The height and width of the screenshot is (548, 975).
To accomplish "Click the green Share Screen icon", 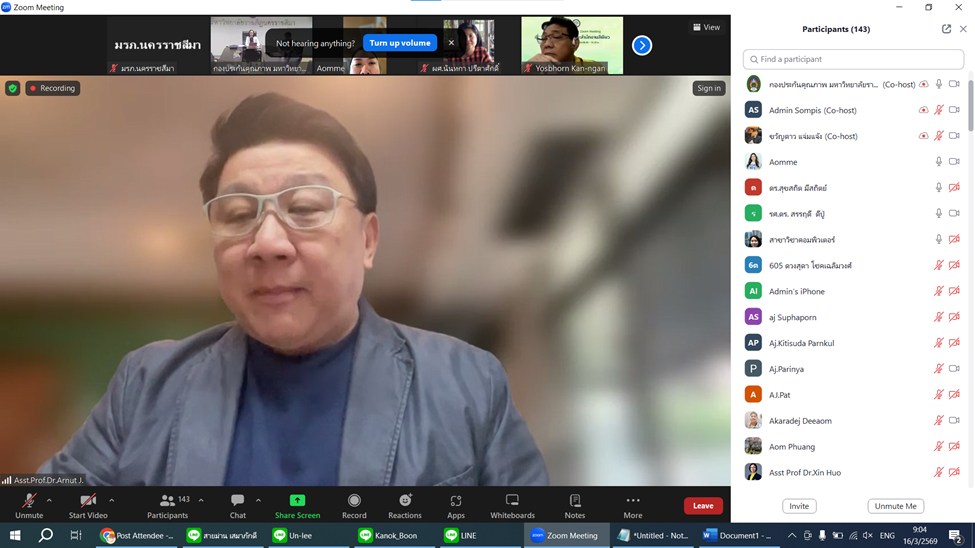I will tap(297, 501).
